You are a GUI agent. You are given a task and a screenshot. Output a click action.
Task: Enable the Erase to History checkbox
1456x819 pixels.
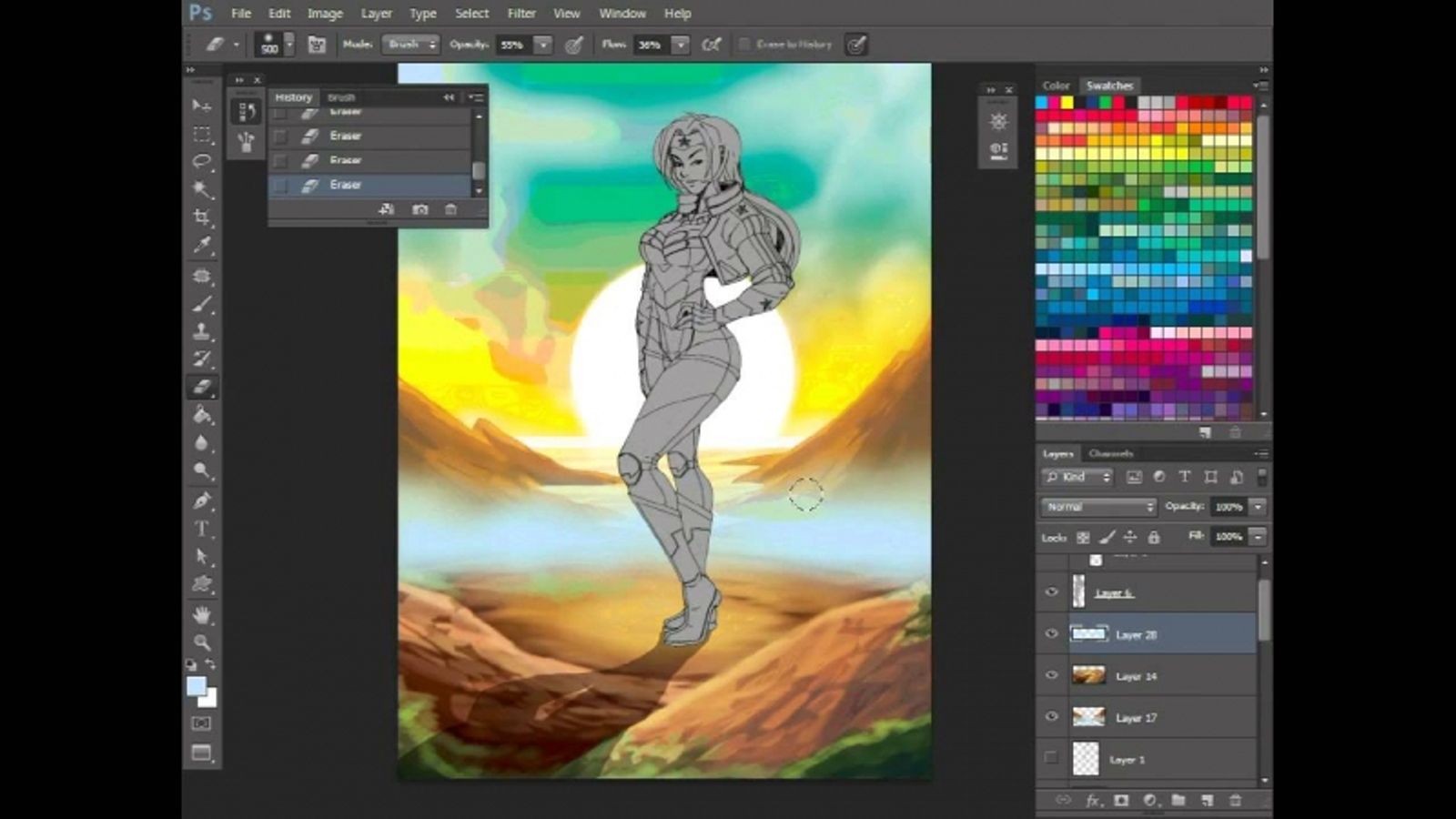744,45
